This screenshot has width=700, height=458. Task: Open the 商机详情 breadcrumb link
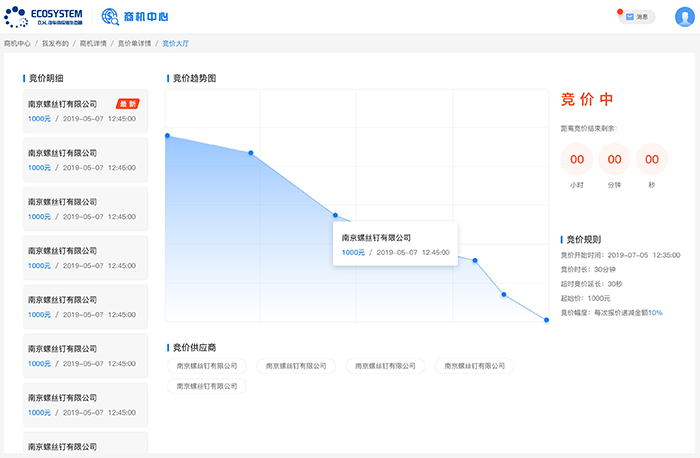click(x=93, y=43)
